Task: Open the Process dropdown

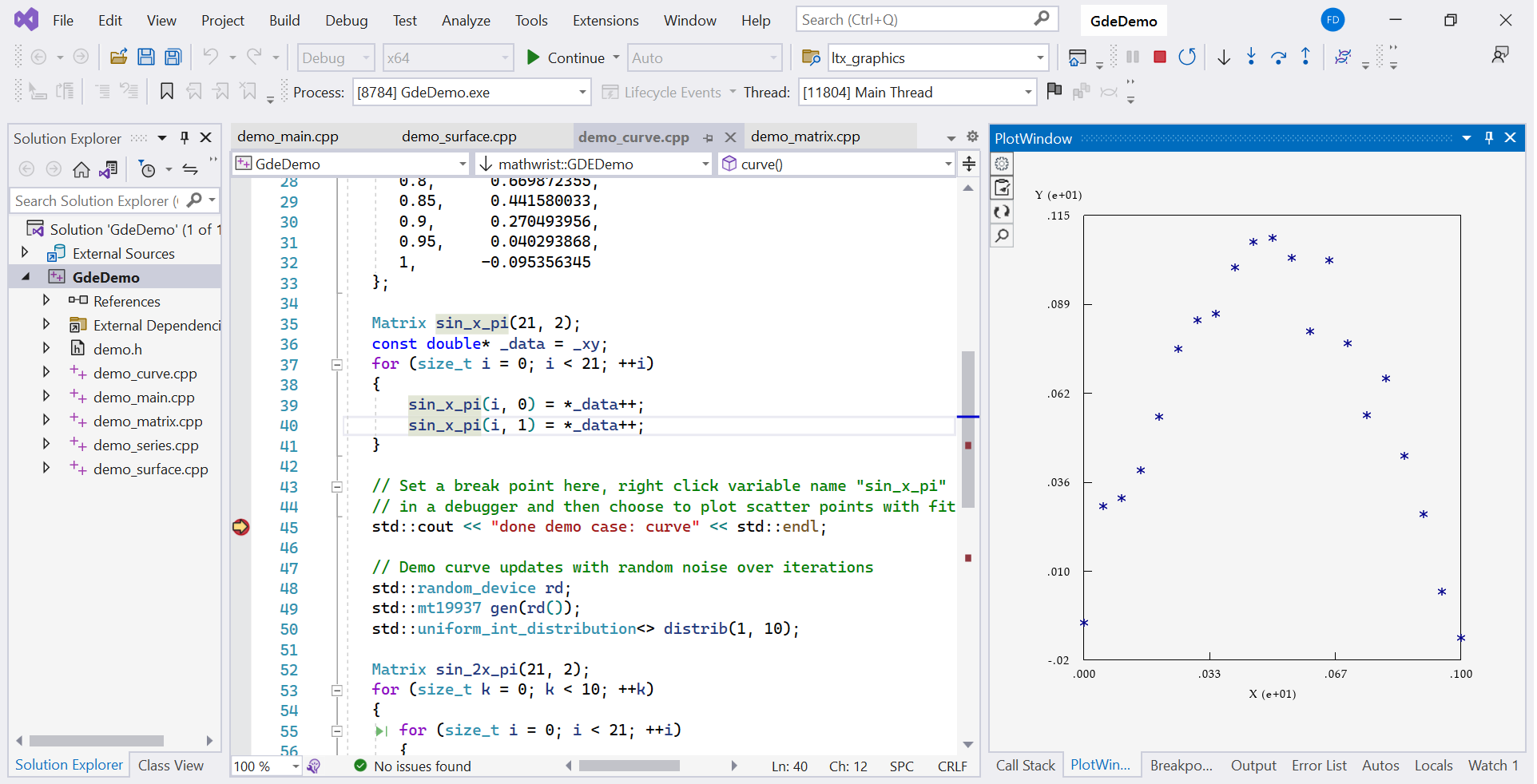Action: coord(582,92)
